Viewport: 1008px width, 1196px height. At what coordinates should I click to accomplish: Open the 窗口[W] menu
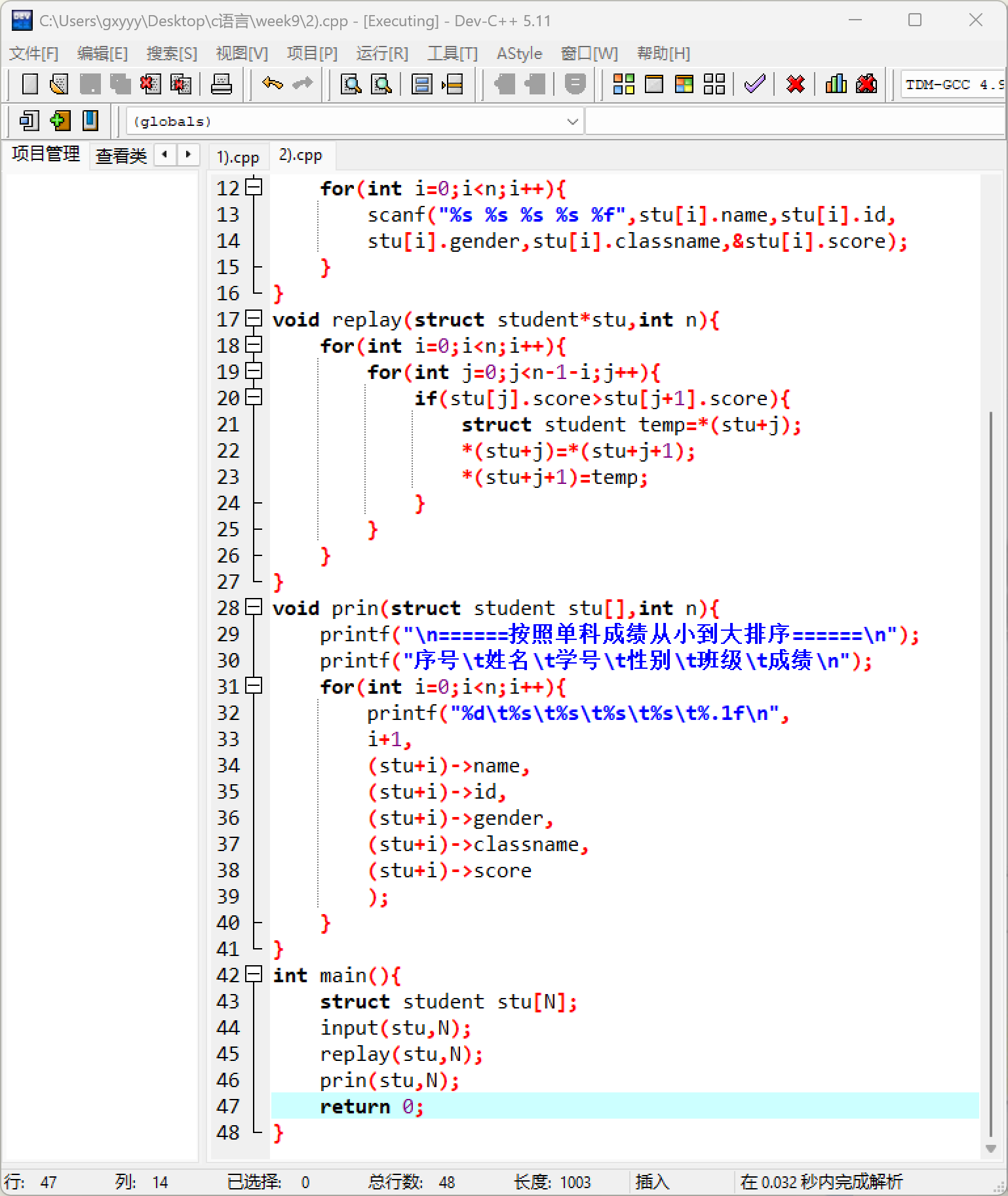click(589, 53)
